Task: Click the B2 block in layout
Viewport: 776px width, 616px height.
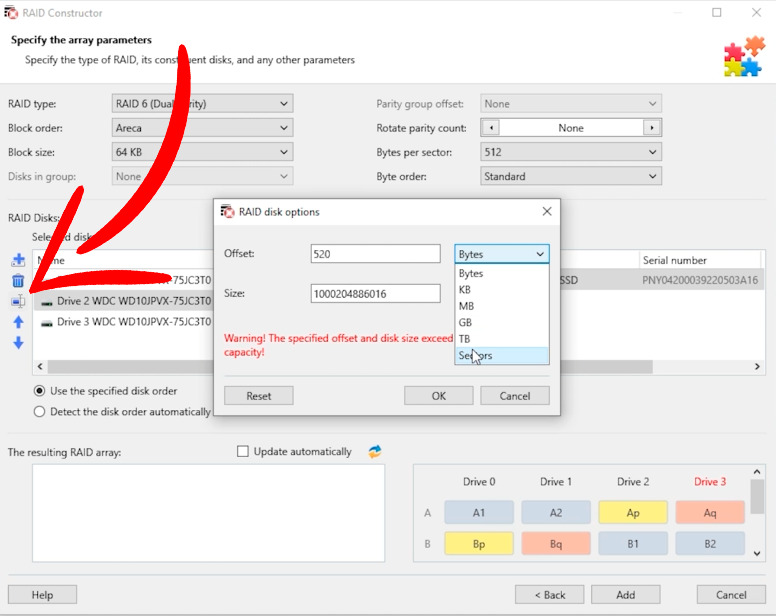Action: pos(710,544)
